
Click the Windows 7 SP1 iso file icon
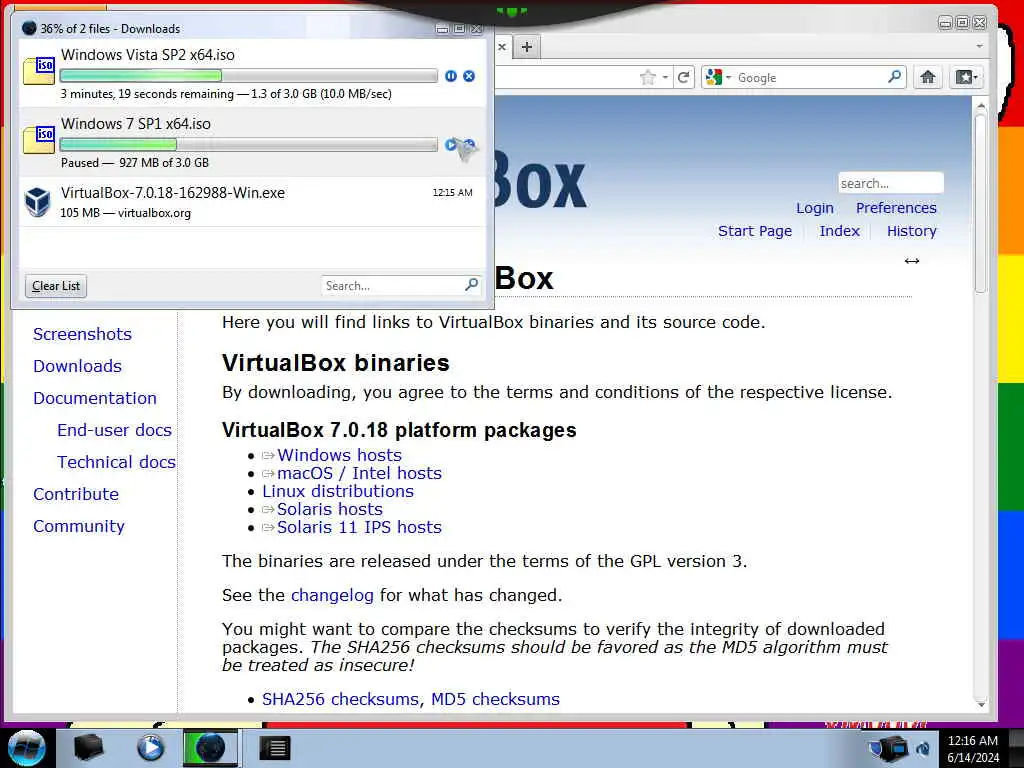[39, 140]
